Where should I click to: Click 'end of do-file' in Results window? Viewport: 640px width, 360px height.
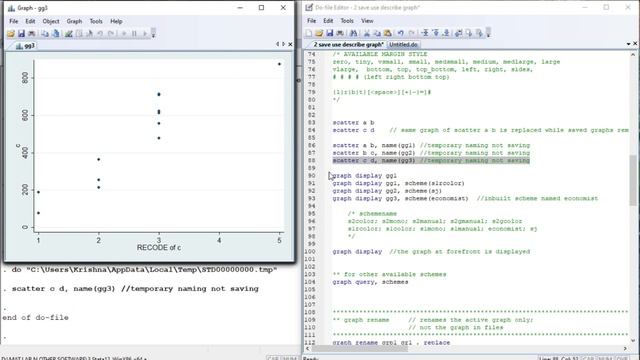(36, 317)
